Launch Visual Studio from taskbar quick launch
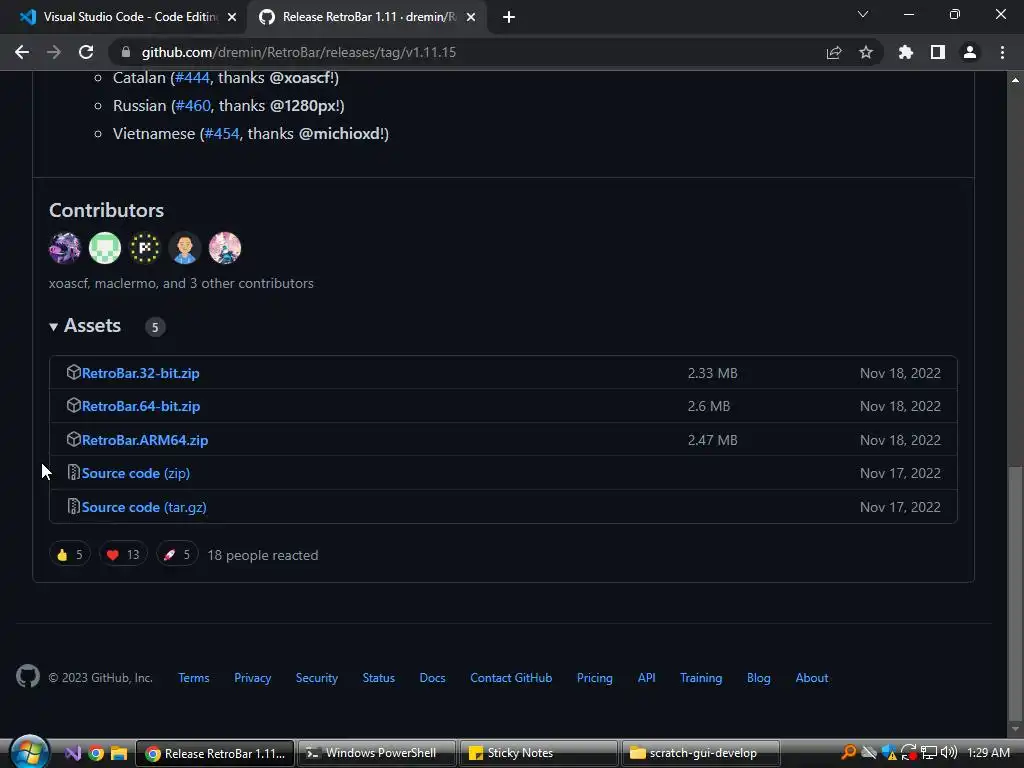Image resolution: width=1024 pixels, height=768 pixels. (72, 753)
